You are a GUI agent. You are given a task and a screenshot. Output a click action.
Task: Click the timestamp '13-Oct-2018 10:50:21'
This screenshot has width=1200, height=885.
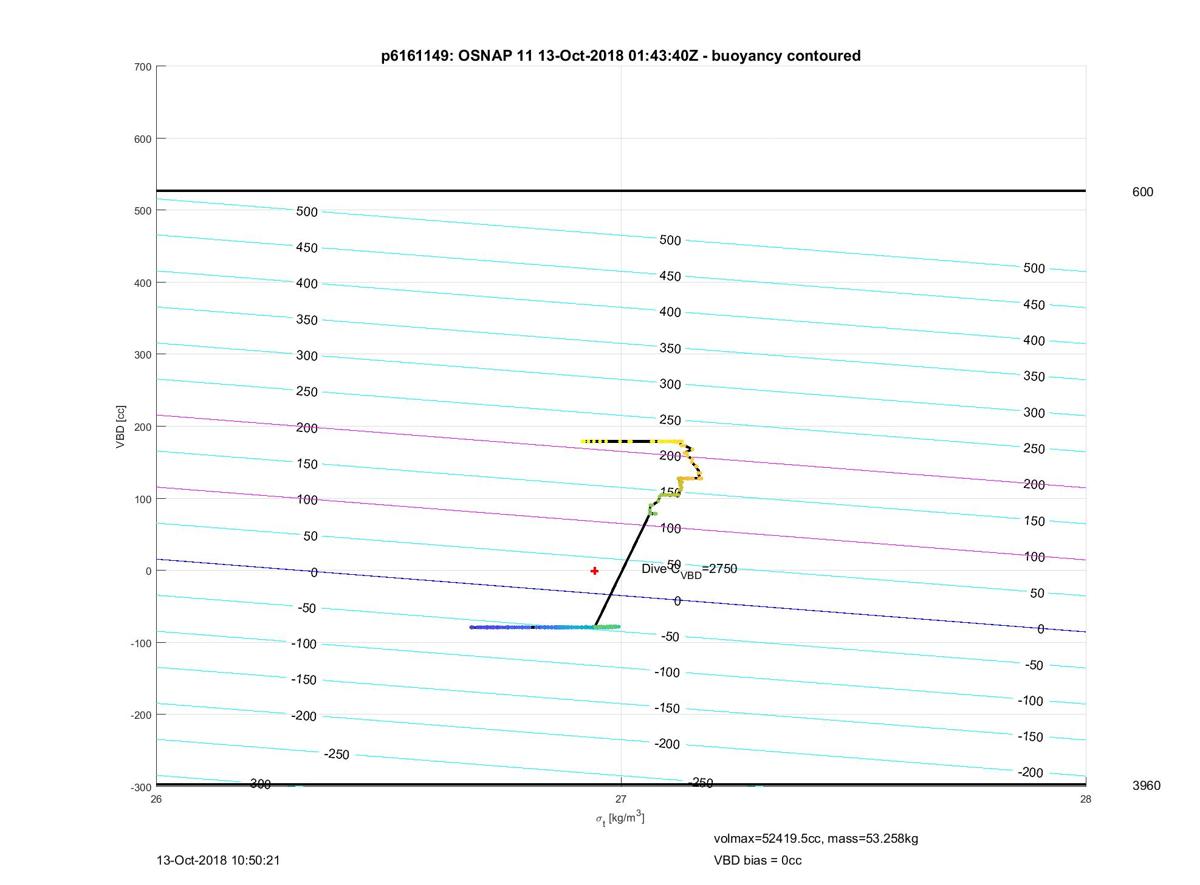(218, 860)
